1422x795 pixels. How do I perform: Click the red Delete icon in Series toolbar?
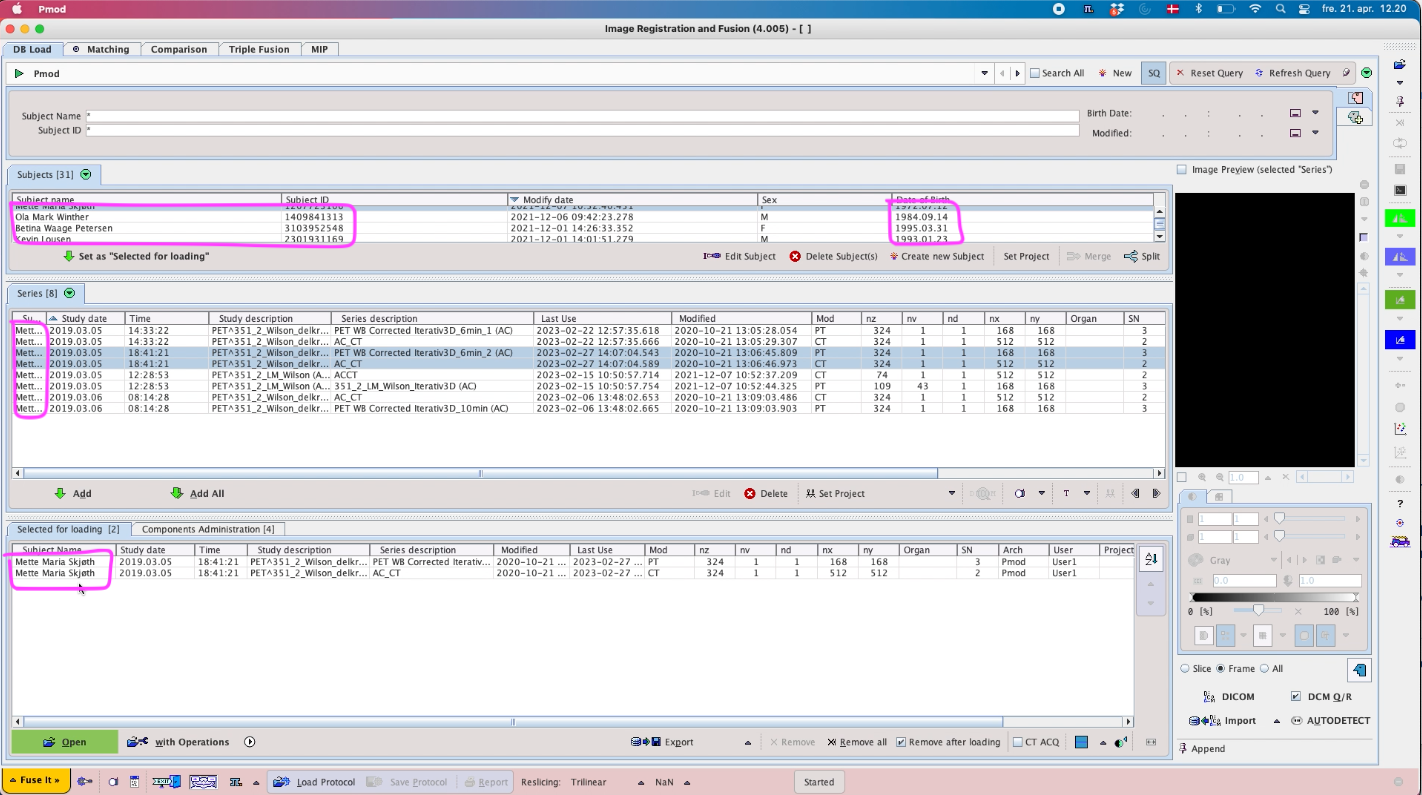(750, 493)
